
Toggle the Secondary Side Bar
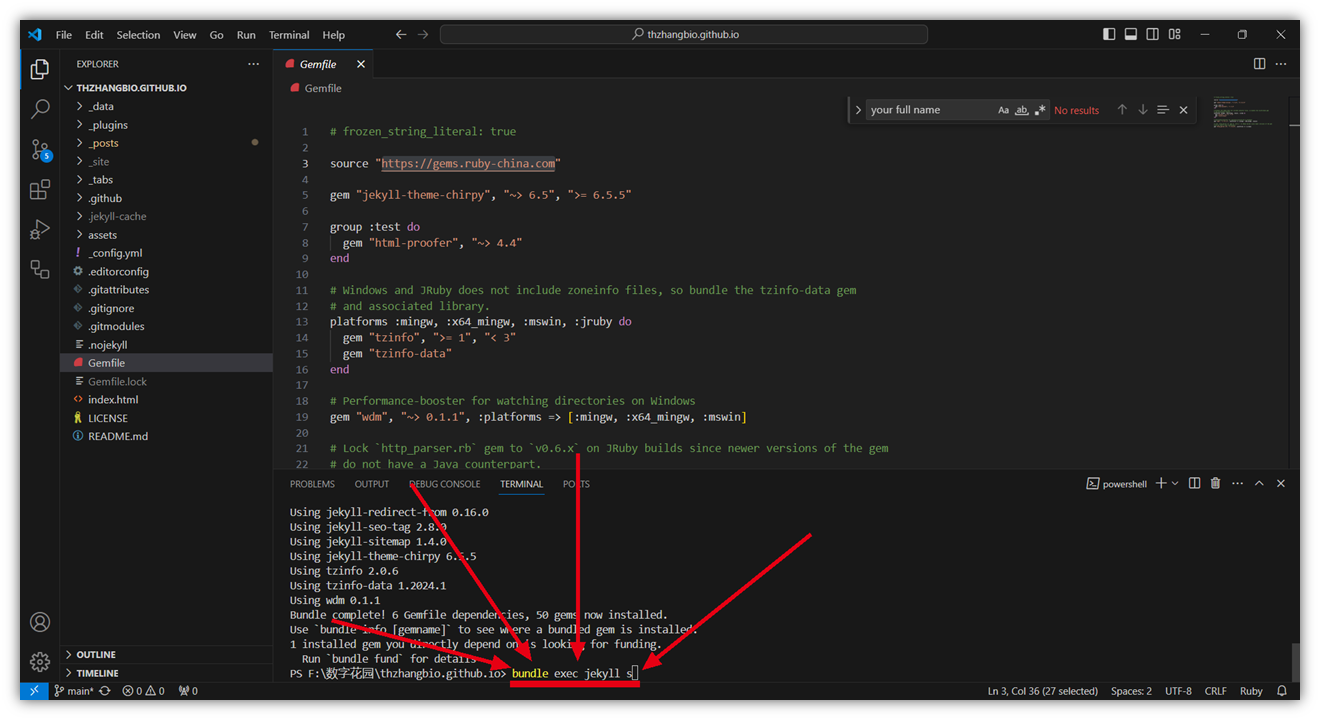pyautogui.click(x=1153, y=34)
